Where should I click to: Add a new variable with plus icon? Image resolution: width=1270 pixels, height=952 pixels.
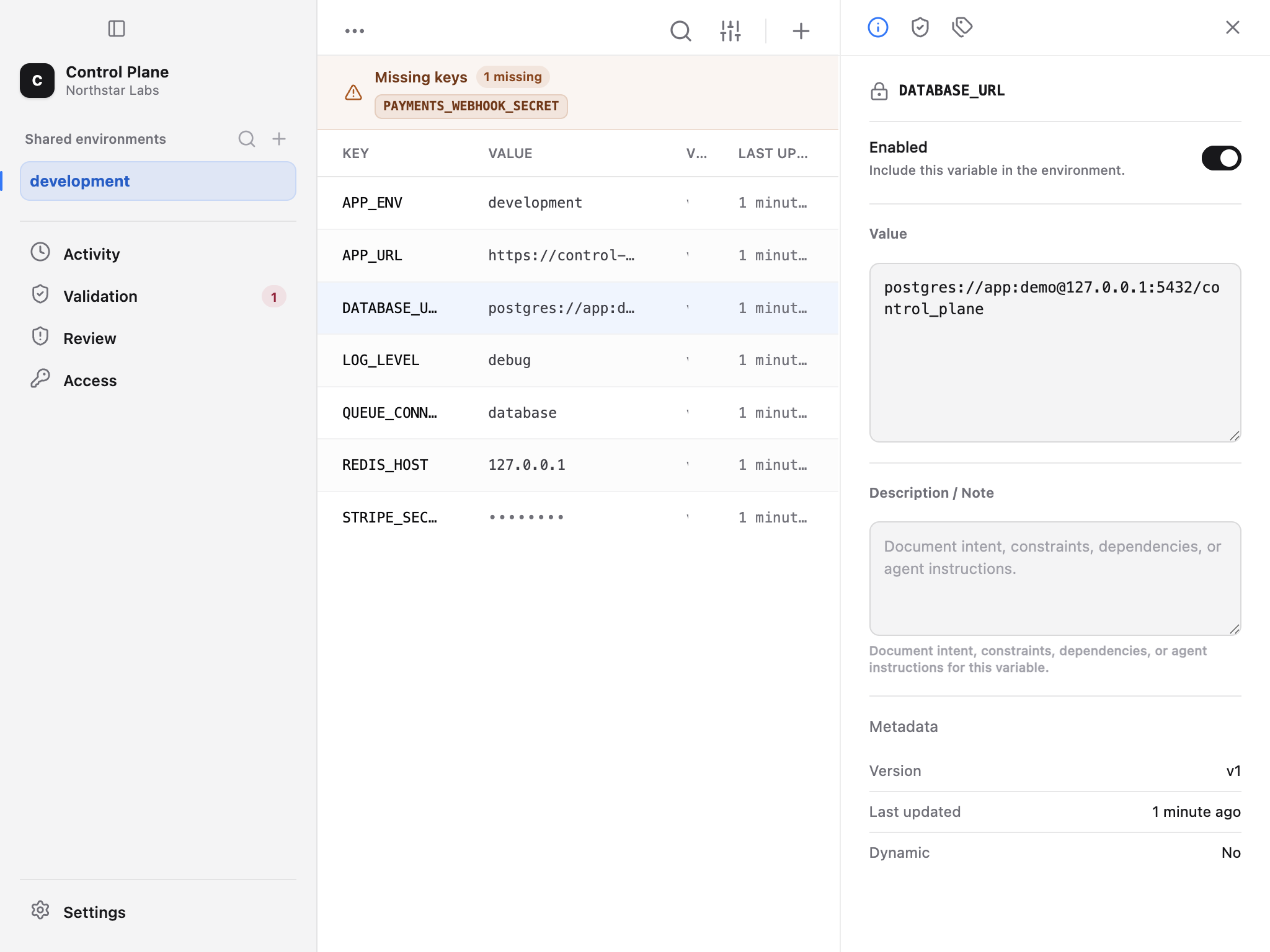pyautogui.click(x=801, y=30)
